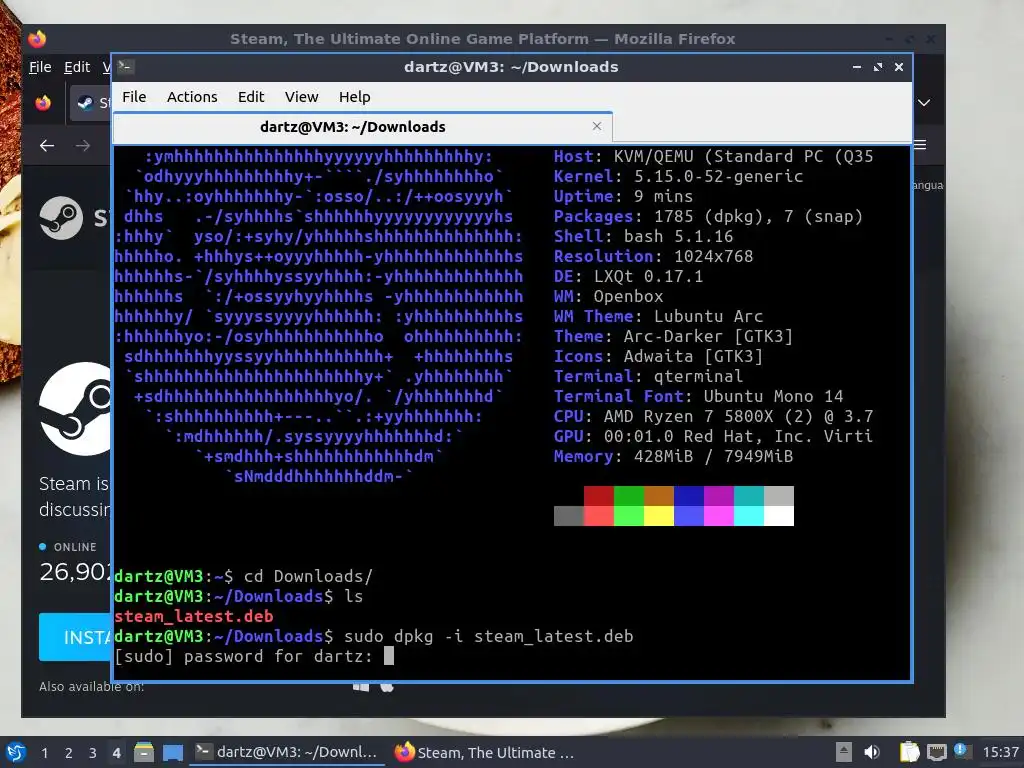Click the Firefox View button beside the tabs
This screenshot has width=1024, height=768.
click(43, 103)
